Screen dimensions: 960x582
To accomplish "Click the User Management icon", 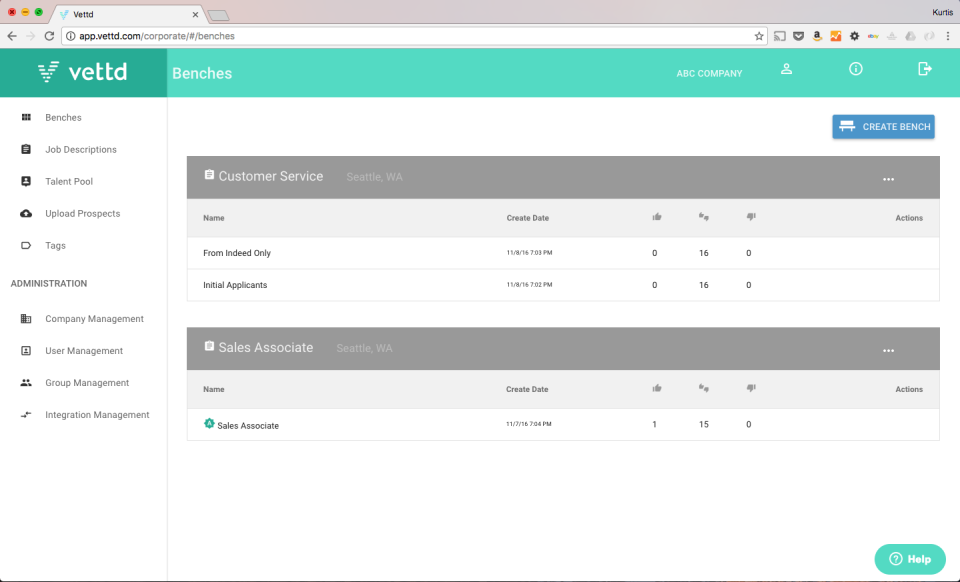I will (26, 351).
